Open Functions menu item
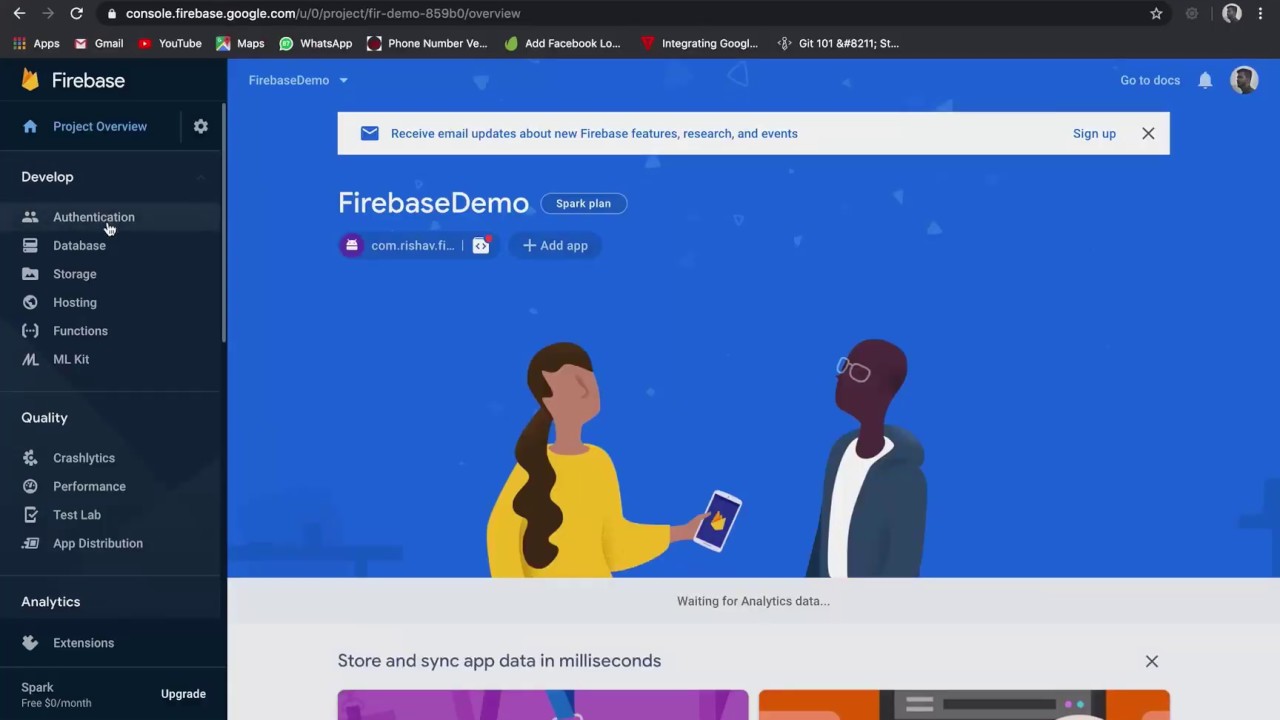The height and width of the screenshot is (720, 1280). pos(80,331)
